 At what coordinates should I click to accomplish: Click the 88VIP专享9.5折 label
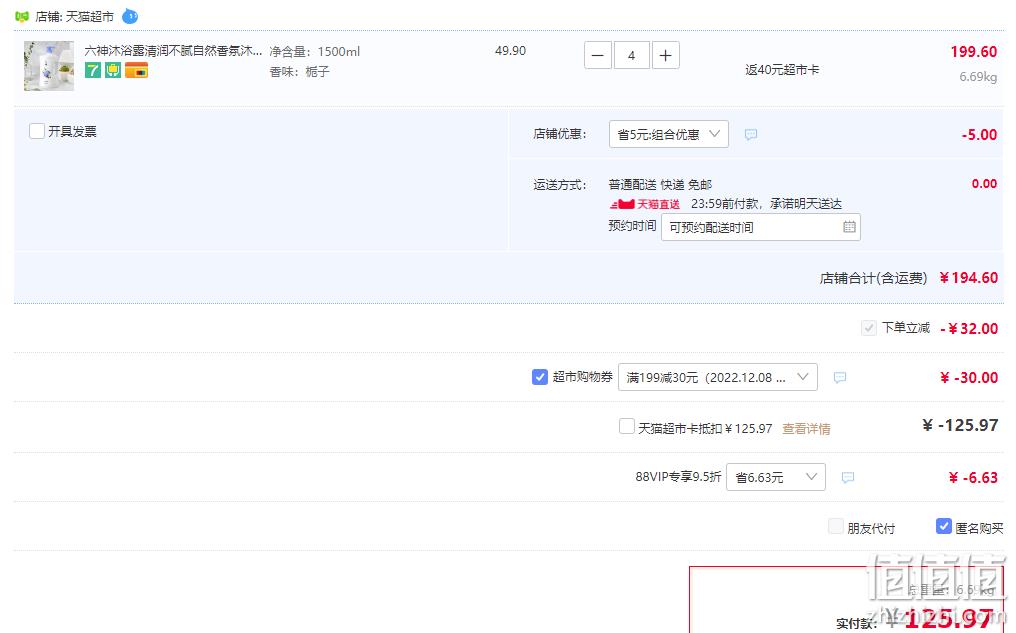(x=678, y=477)
